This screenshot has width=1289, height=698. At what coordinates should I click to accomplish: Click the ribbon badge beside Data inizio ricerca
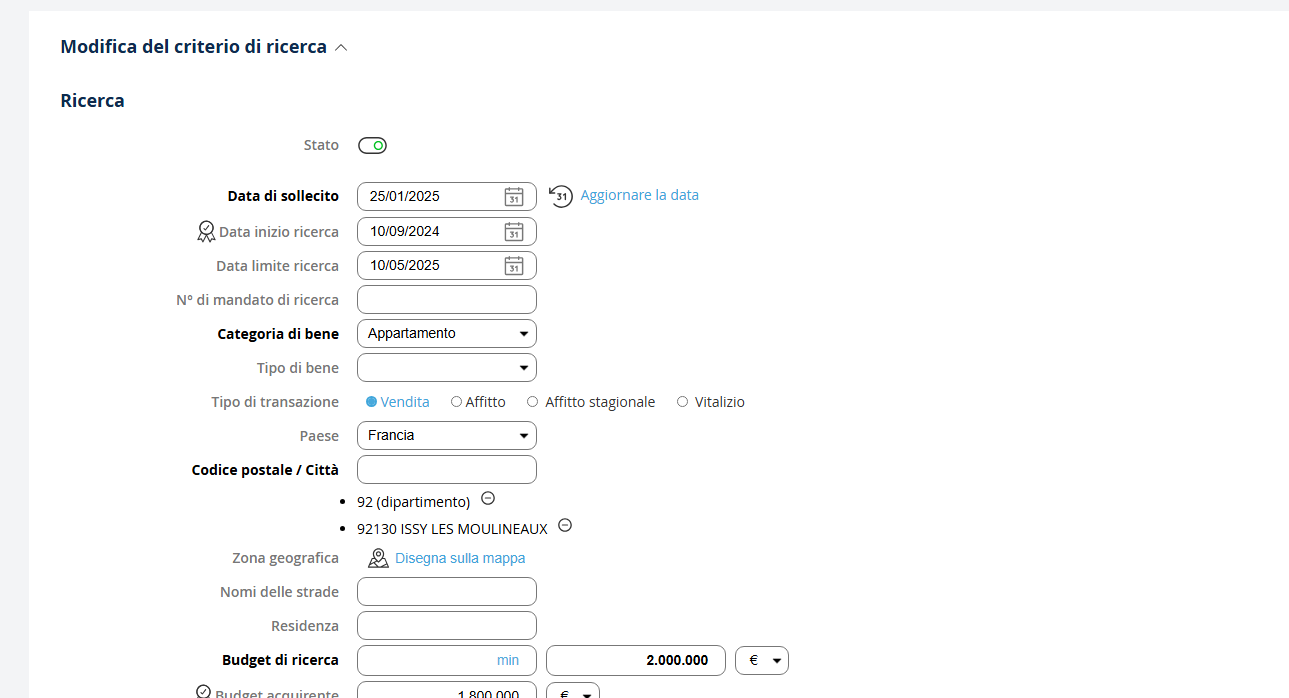pyautogui.click(x=206, y=232)
